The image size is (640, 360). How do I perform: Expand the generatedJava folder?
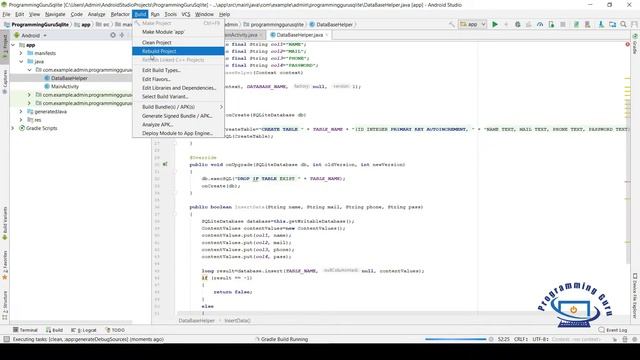[21, 111]
